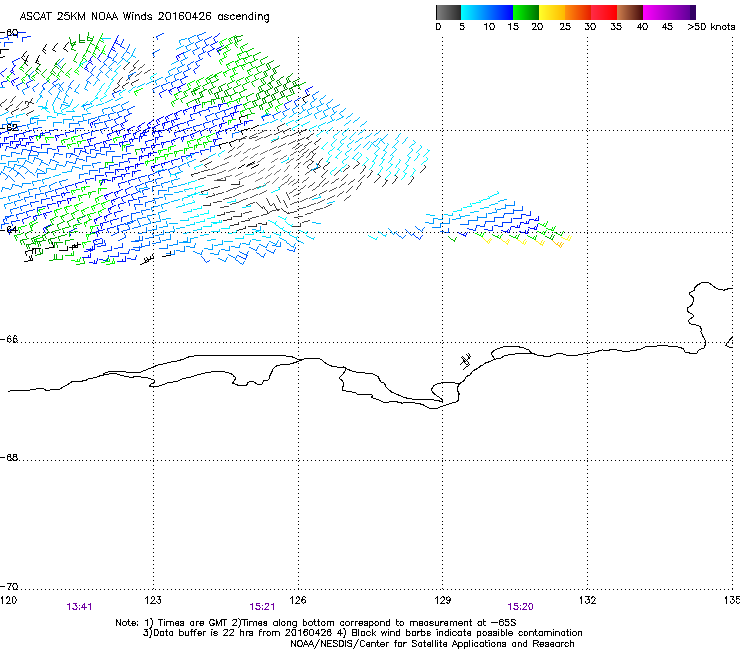Click the >50 knots legend label
This screenshot has height=650, width=740.
pyautogui.click(x=711, y=27)
